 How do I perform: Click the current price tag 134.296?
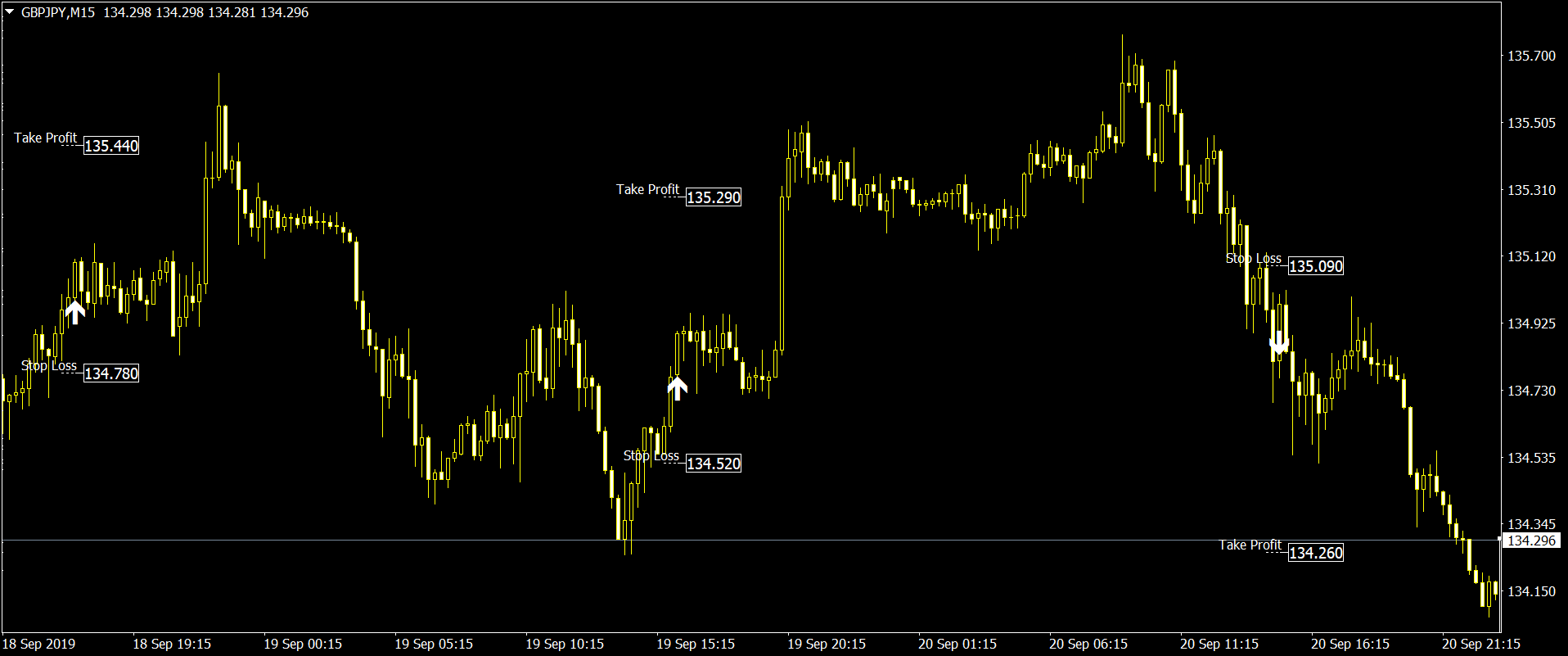pos(1531,541)
